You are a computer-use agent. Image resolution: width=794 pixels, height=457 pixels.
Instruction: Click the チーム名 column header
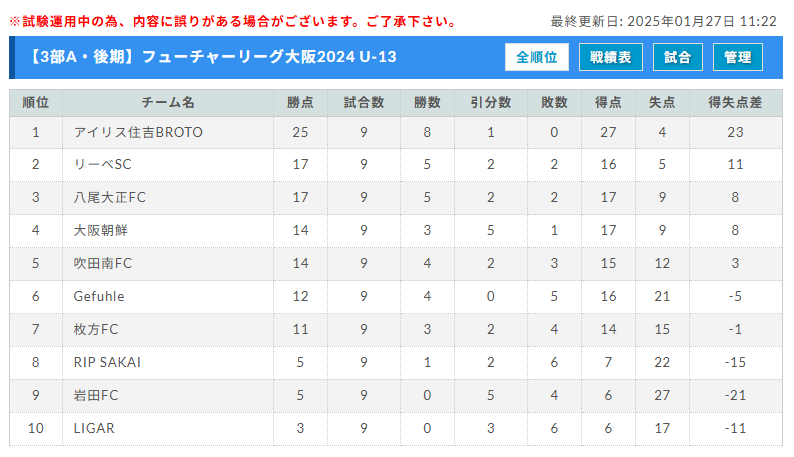[x=168, y=103]
